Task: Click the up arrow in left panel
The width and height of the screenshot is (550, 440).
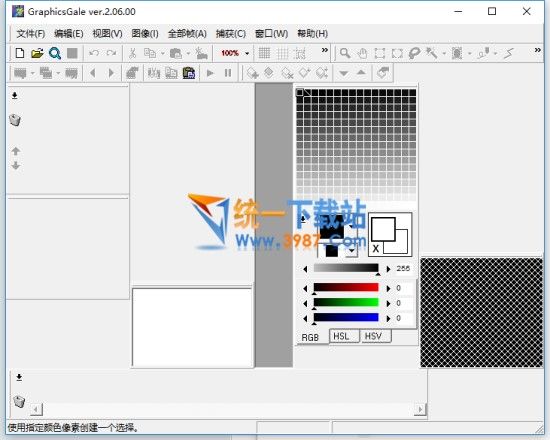Action: click(x=15, y=151)
